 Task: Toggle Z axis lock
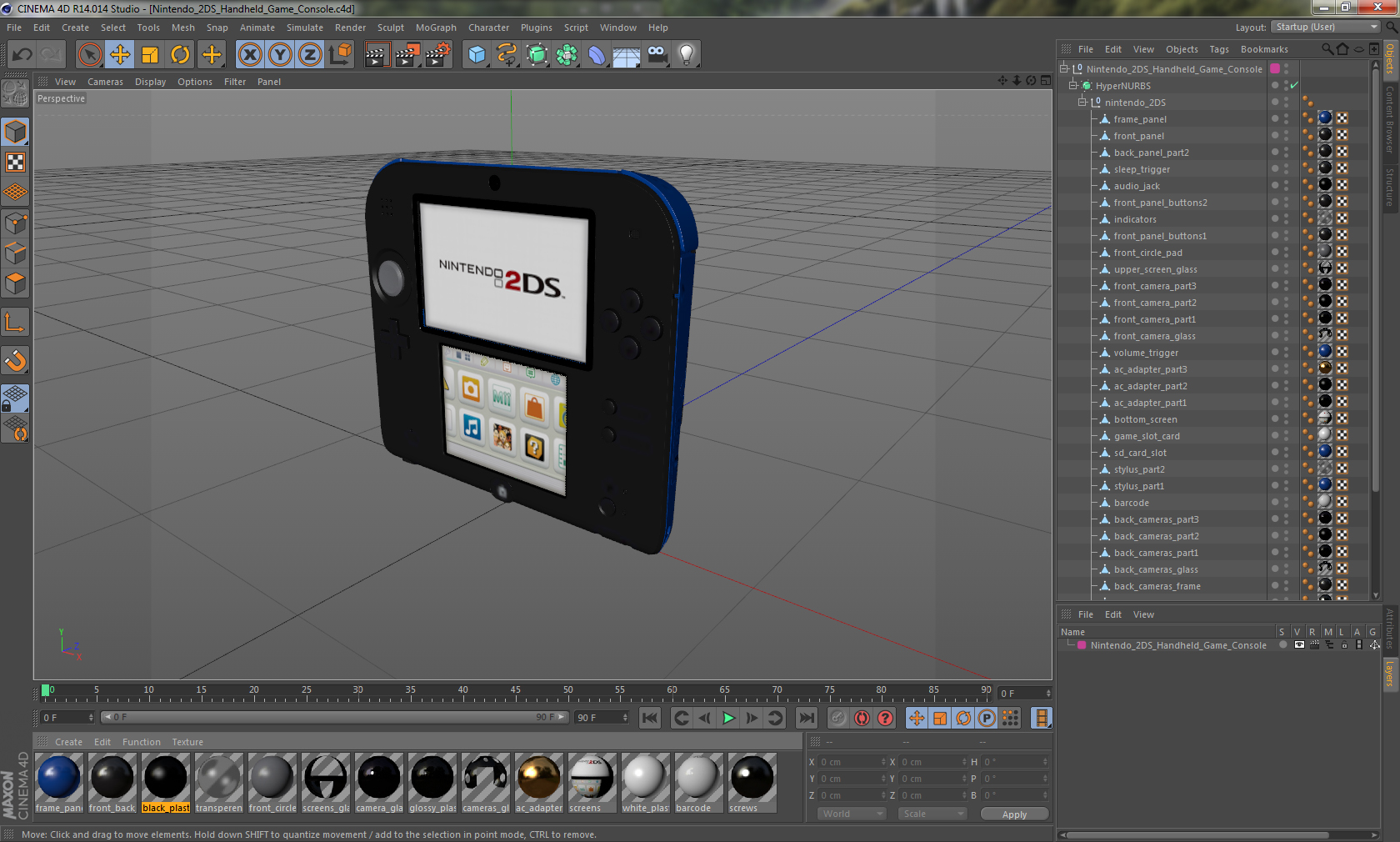tap(310, 55)
